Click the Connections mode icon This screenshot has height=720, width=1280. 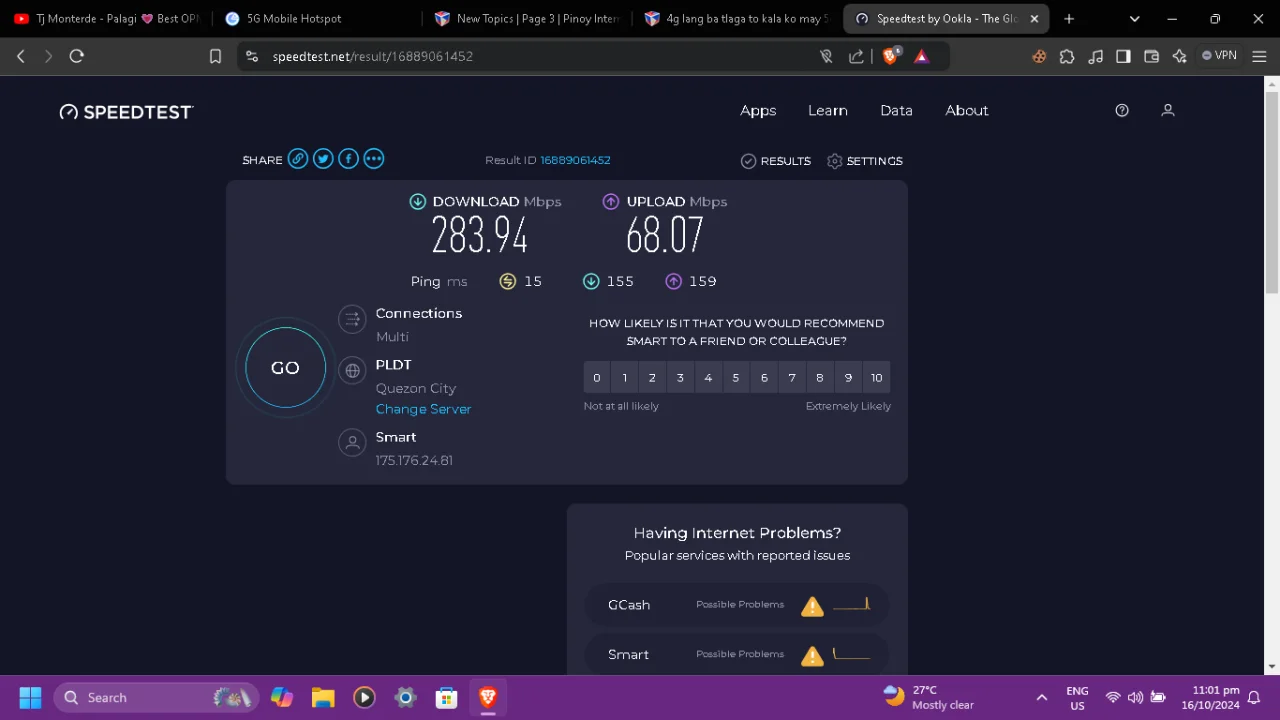(x=352, y=320)
